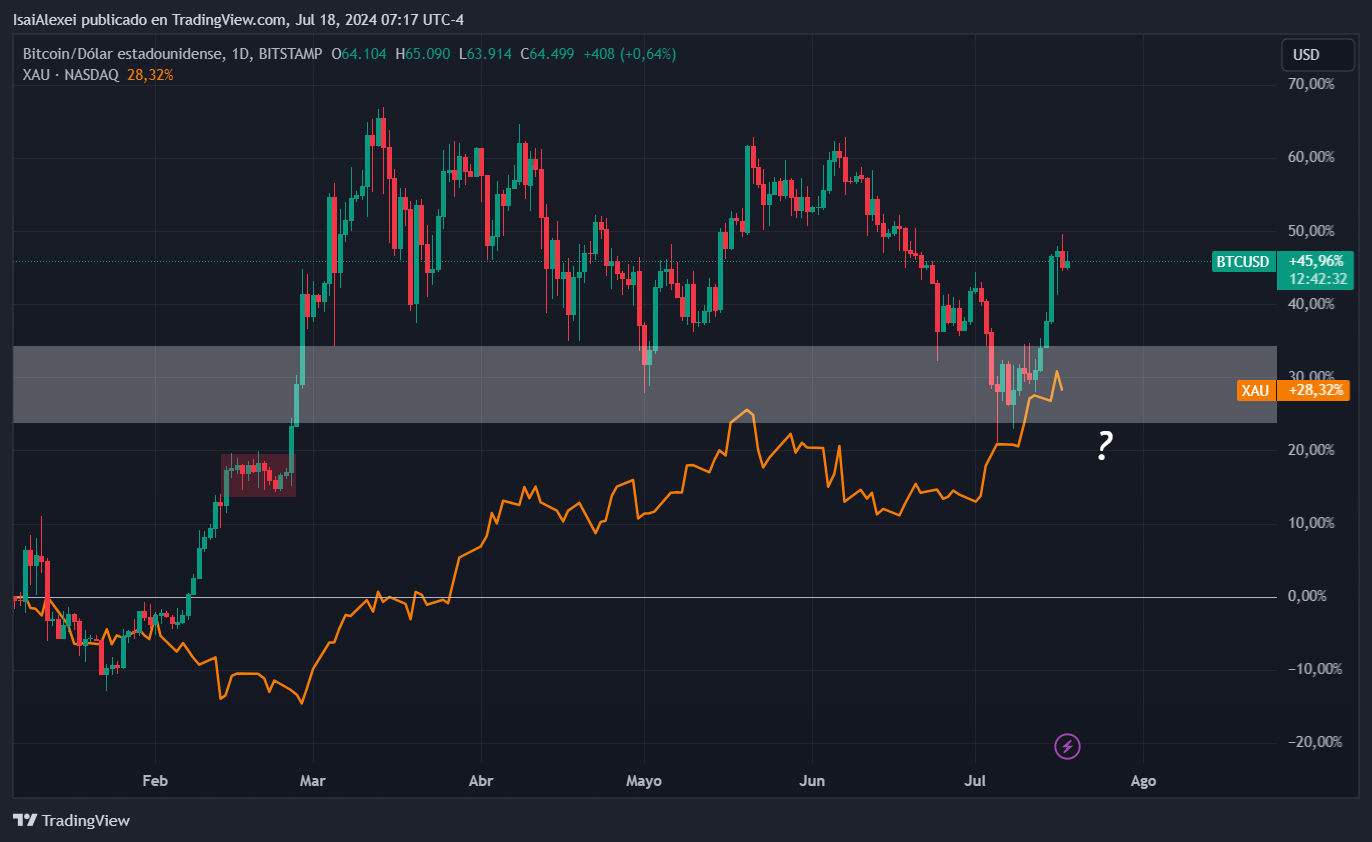
Task: Click the high price H65.090 value
Action: (424, 54)
